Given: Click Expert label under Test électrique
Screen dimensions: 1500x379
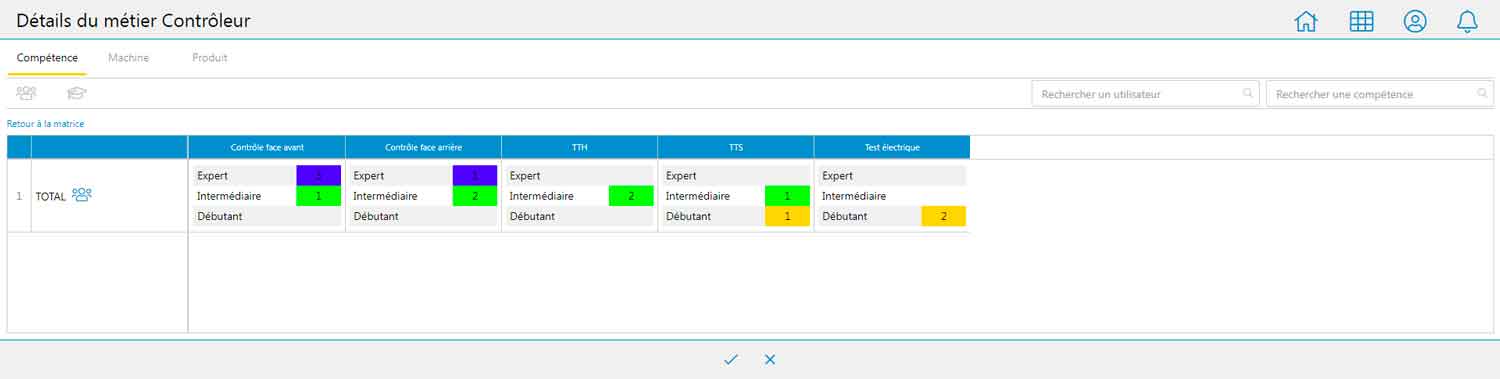Looking at the screenshot, I should pos(838,176).
